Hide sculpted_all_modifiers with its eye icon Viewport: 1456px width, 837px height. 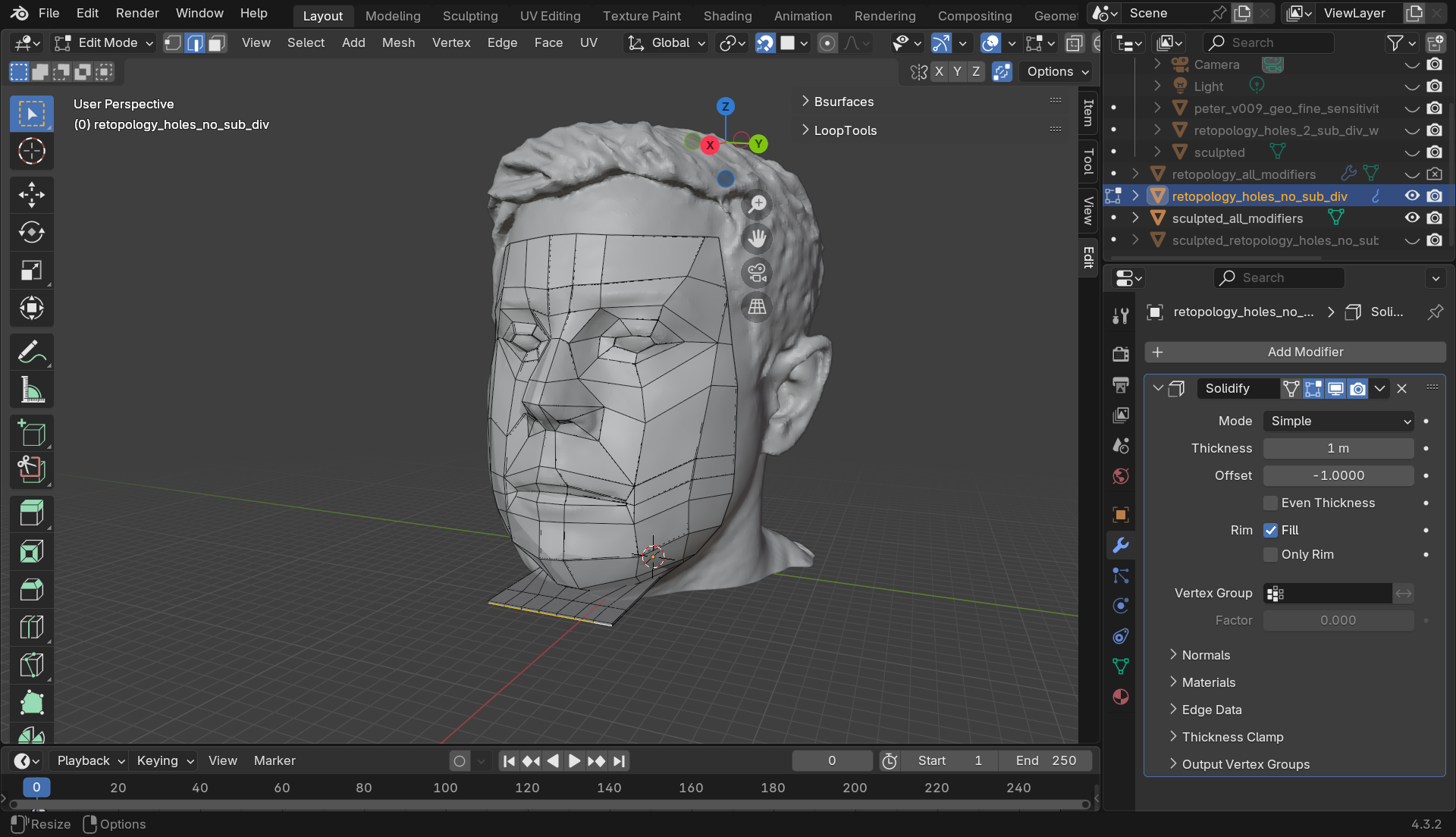coord(1412,218)
